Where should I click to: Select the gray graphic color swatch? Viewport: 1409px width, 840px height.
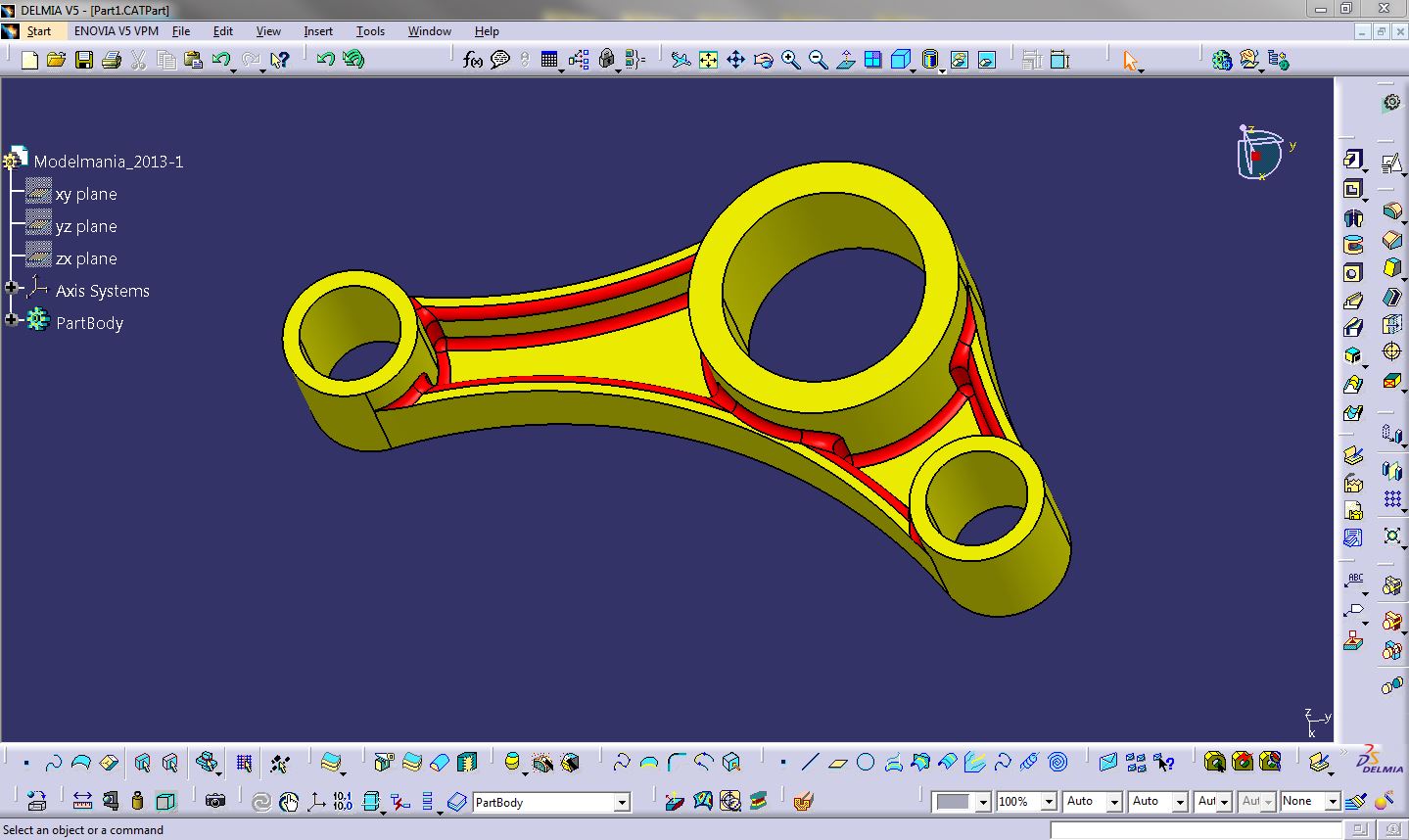tap(953, 802)
